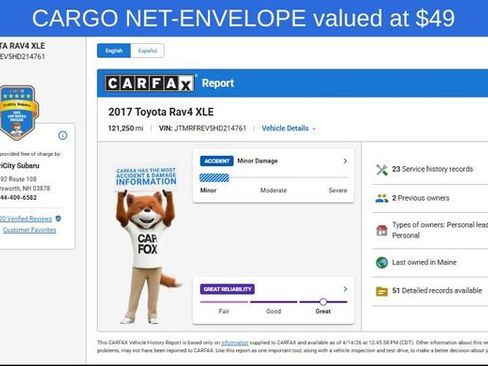
Task: Click the CARFAX logo in report header
Action: pos(149,83)
